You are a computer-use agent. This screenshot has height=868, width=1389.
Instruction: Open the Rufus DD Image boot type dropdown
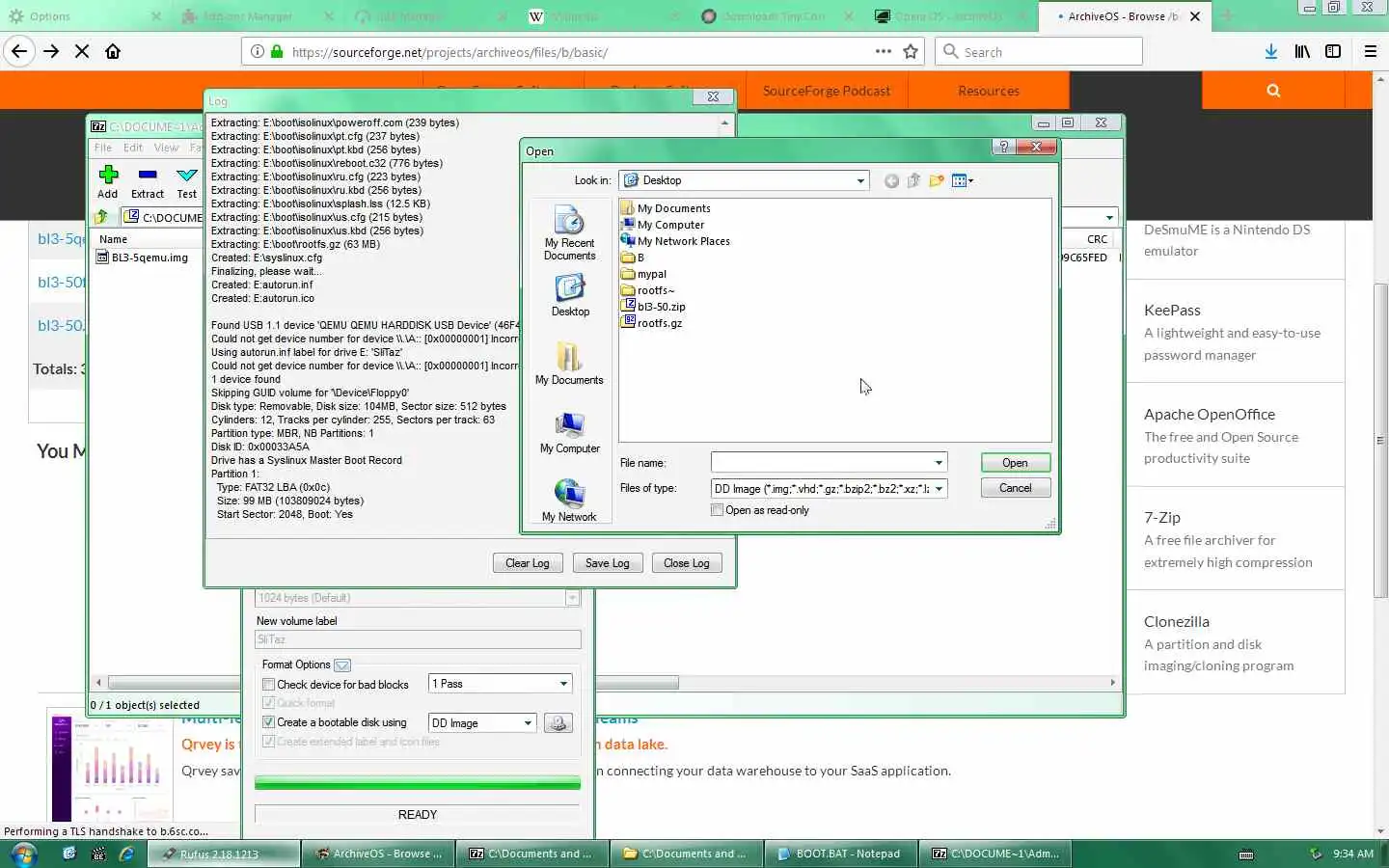(528, 723)
